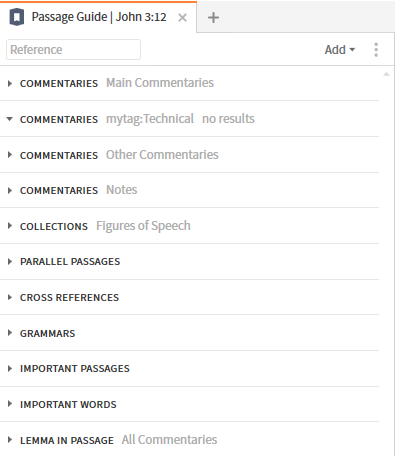Click the scrollbar up arrow
The height and width of the screenshot is (456, 395).
coord(386,74)
